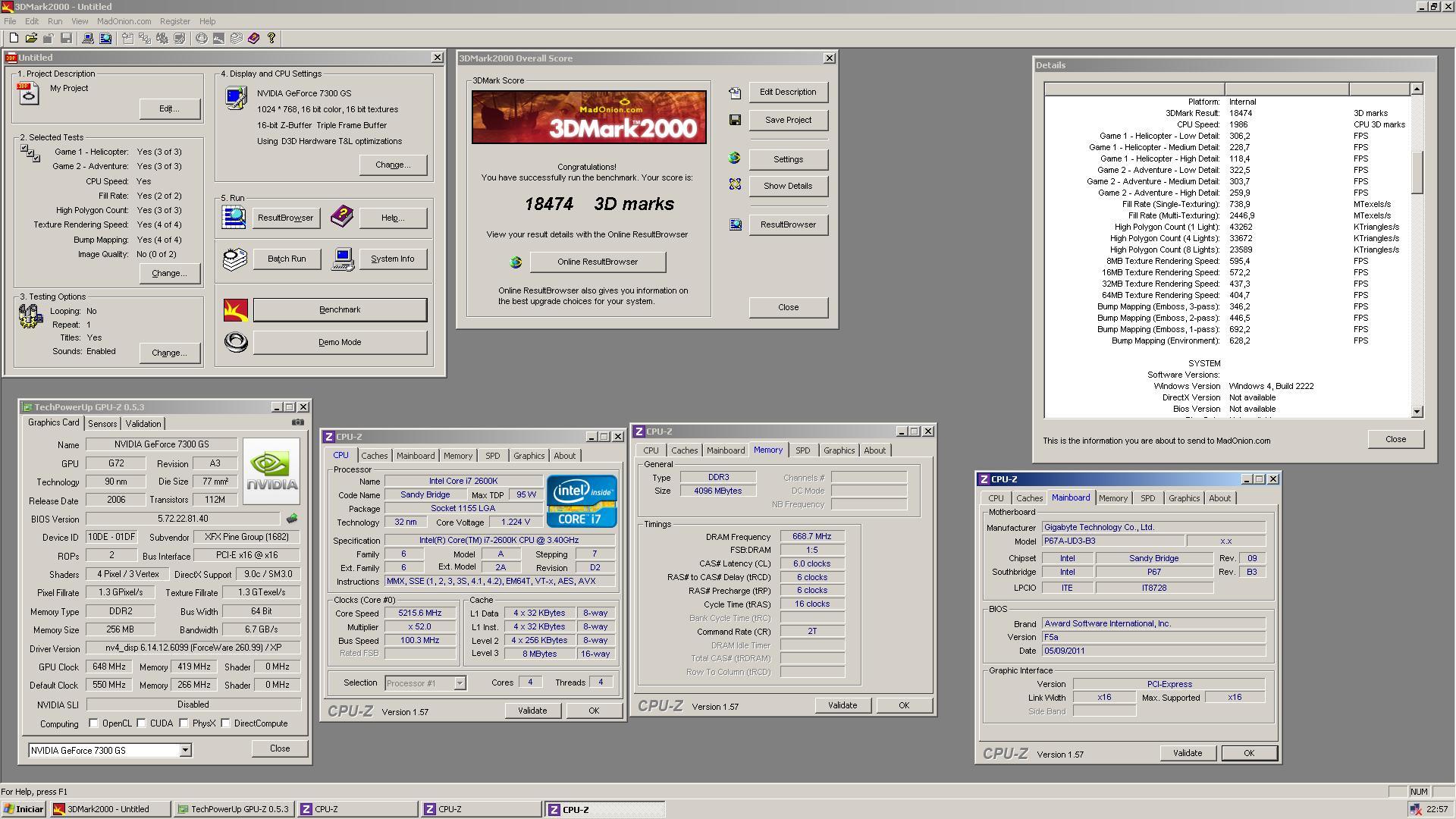
Task: Click the Save floppy disk toolbar icon
Action: tap(66, 38)
